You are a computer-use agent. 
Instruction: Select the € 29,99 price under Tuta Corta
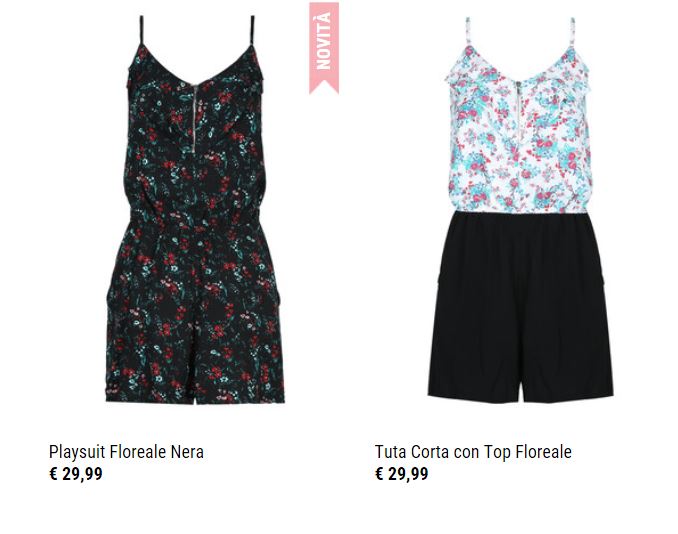pos(401,474)
